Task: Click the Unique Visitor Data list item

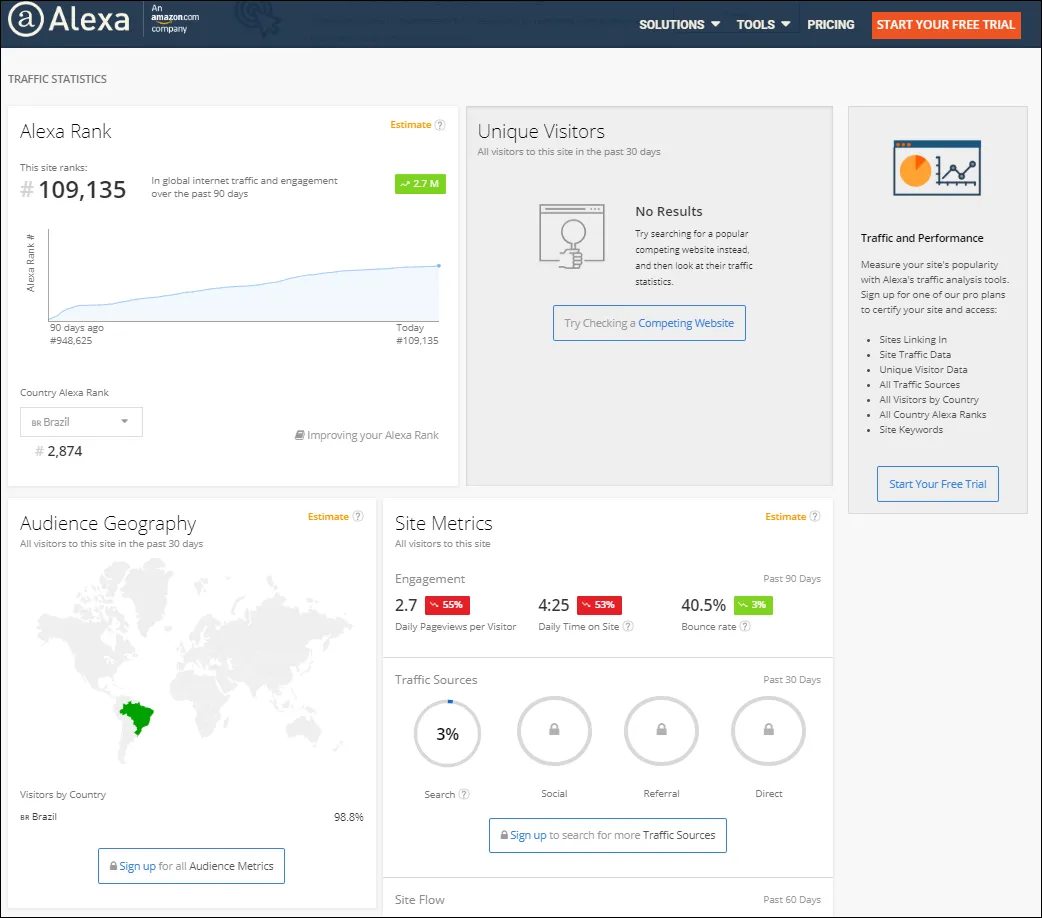Action: coord(923,370)
